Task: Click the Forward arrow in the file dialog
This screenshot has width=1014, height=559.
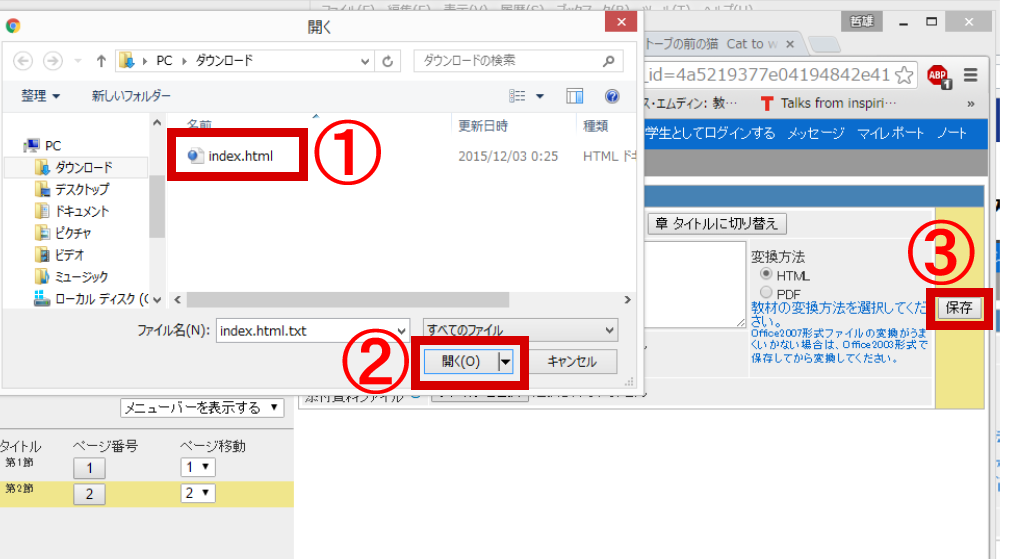Action: [x=52, y=61]
